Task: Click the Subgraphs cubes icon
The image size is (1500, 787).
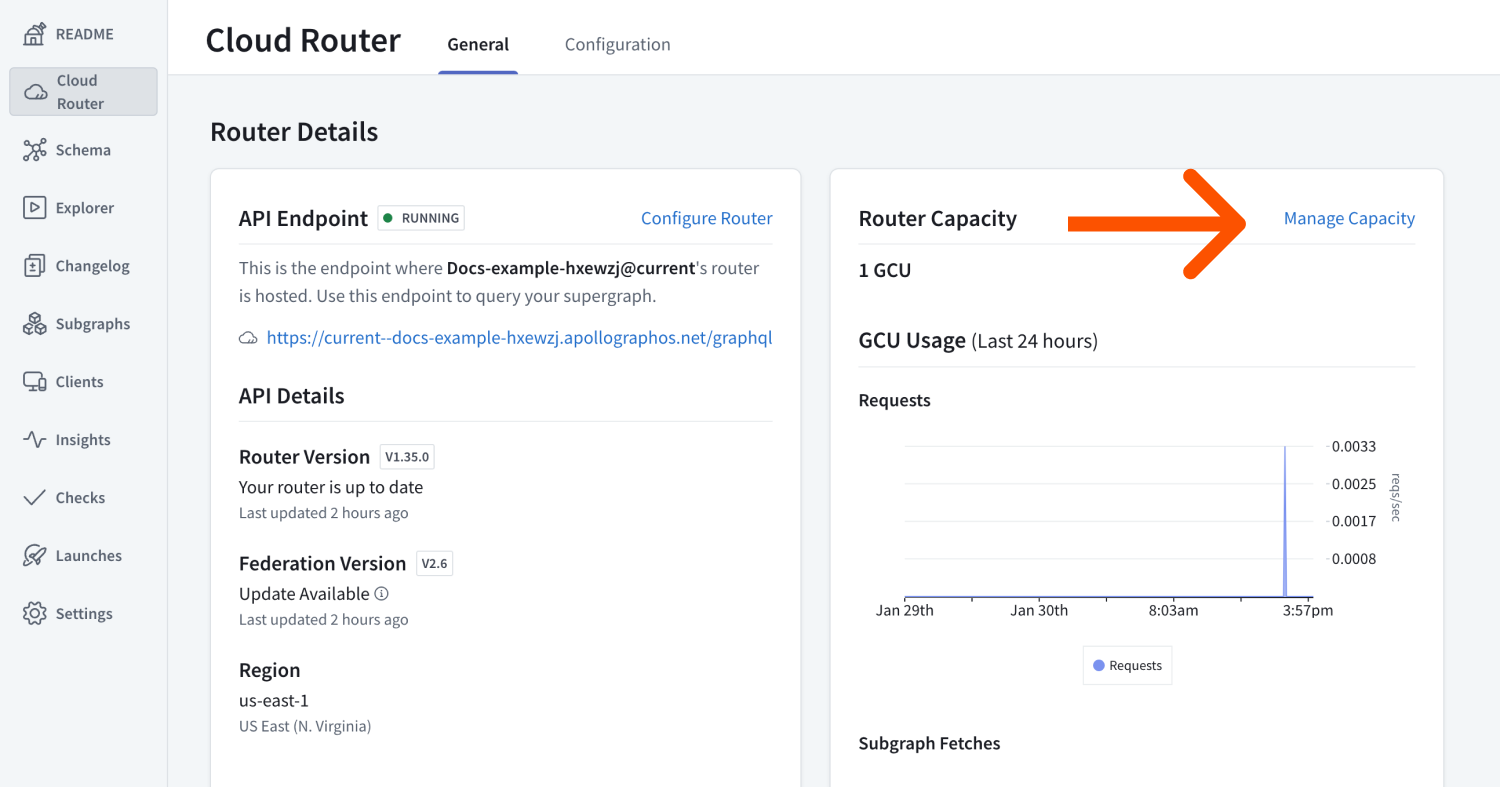Action: pyautogui.click(x=35, y=324)
